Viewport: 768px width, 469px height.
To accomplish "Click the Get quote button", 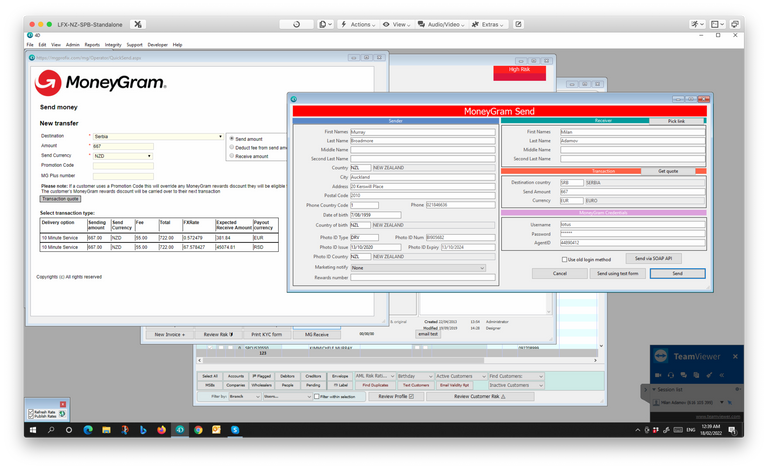I will click(x=668, y=171).
